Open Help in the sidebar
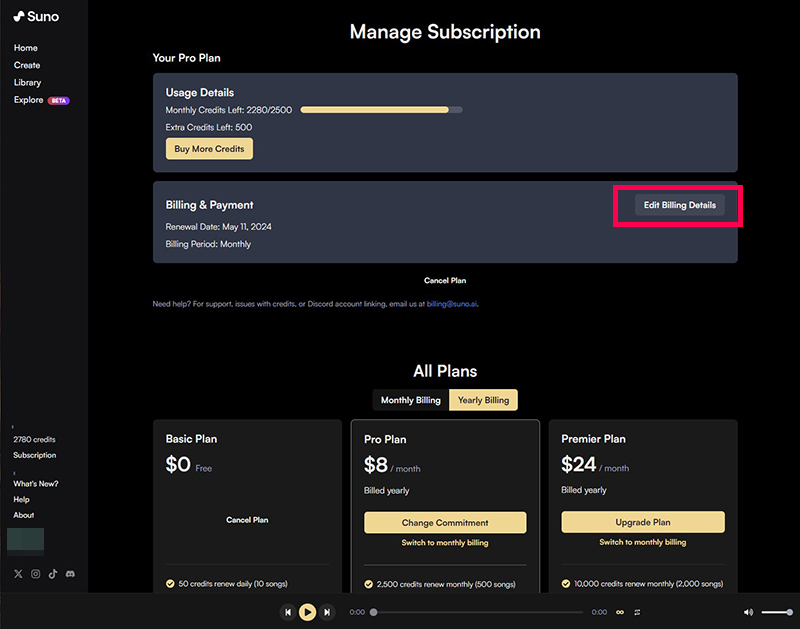Screen dimensions: 800x629 tap(21, 499)
